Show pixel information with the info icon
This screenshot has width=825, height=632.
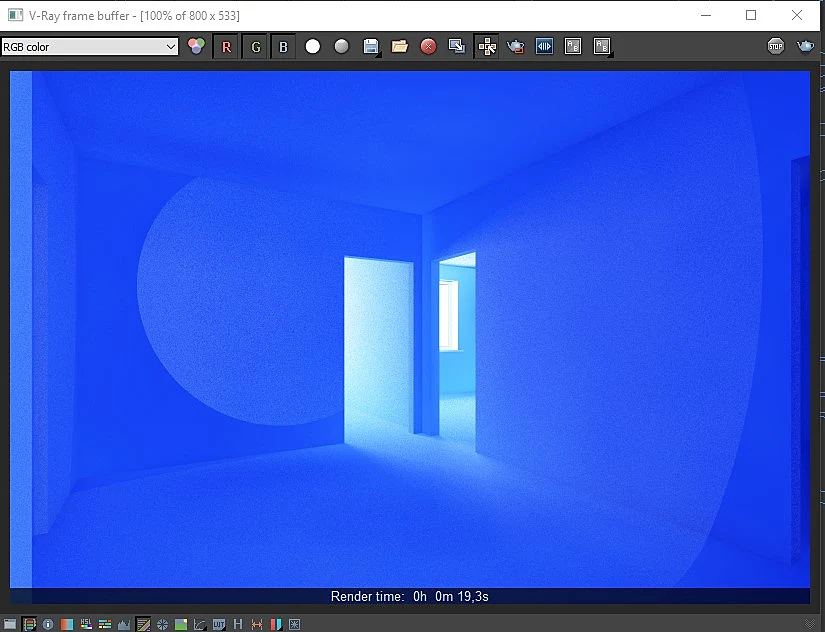(x=48, y=624)
